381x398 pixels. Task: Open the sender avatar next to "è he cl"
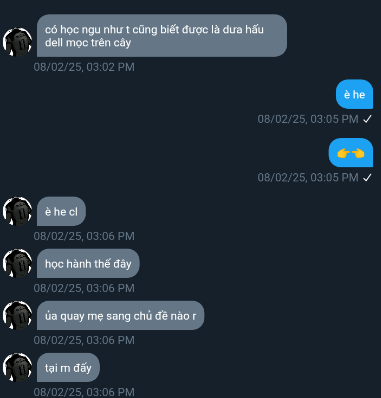point(17,211)
